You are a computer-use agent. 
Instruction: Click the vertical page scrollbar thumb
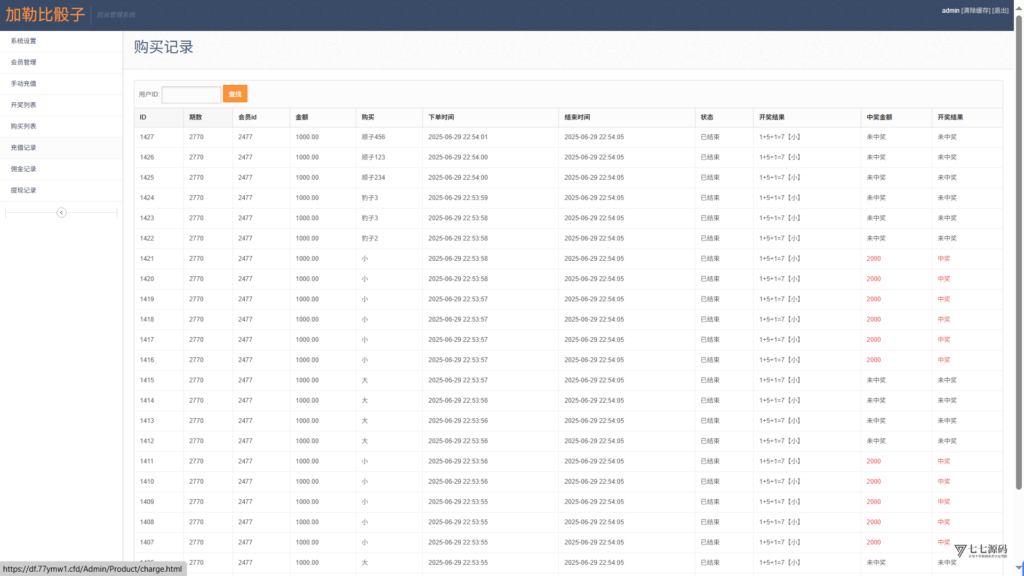pyautogui.click(x=1019, y=251)
